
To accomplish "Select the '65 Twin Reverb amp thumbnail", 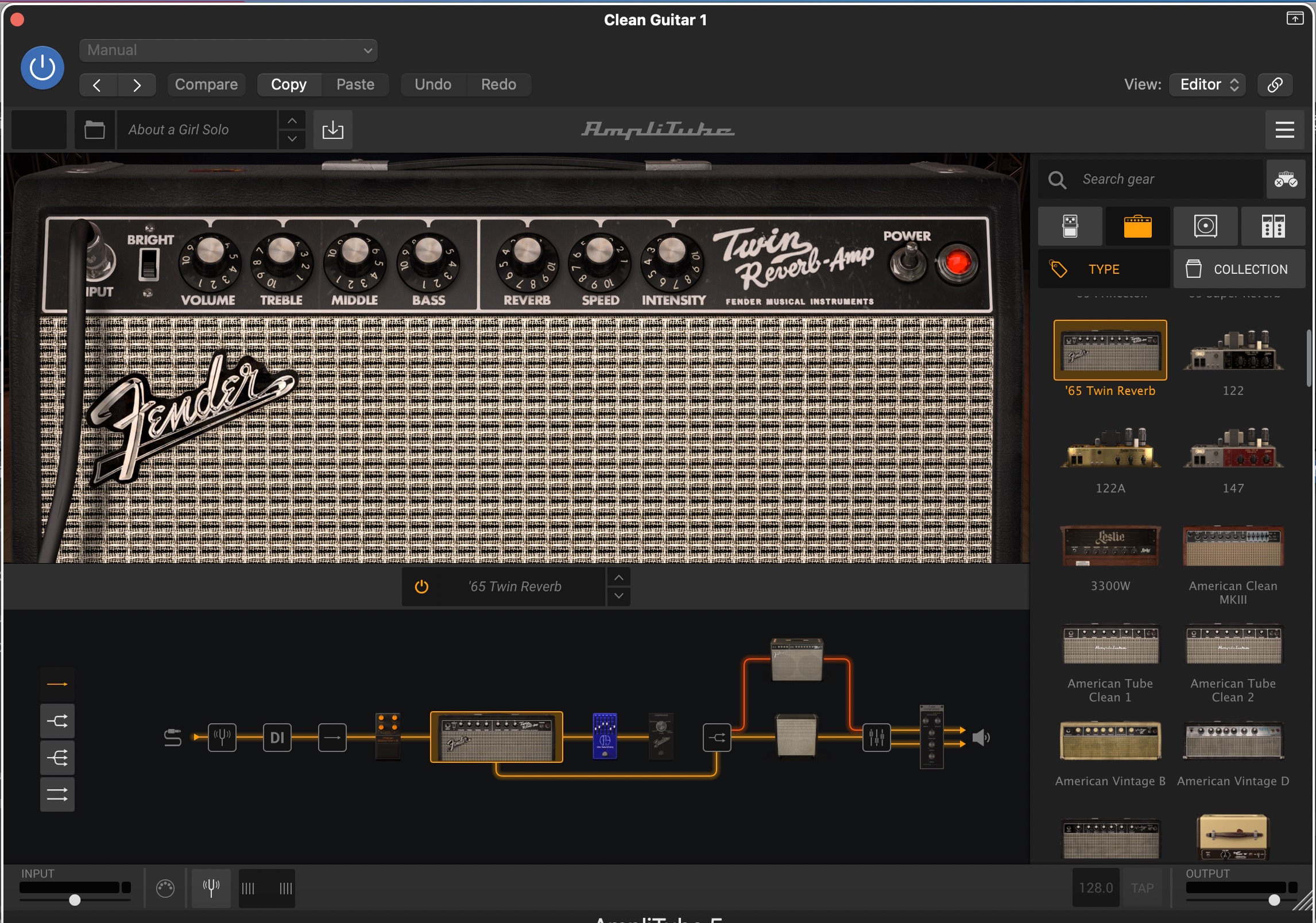I will [x=1110, y=350].
